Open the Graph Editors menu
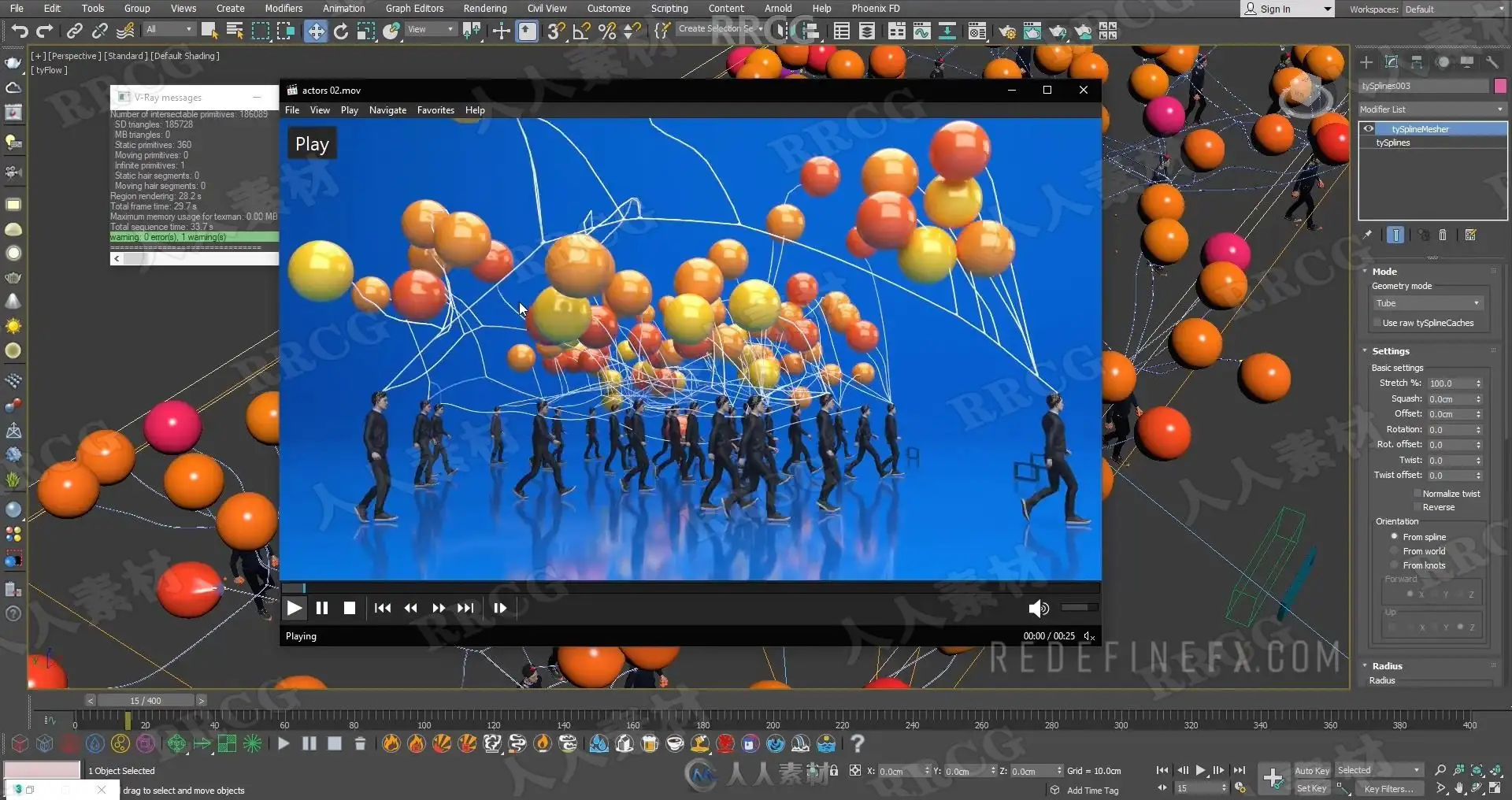The height and width of the screenshot is (800, 1512). 414,9
